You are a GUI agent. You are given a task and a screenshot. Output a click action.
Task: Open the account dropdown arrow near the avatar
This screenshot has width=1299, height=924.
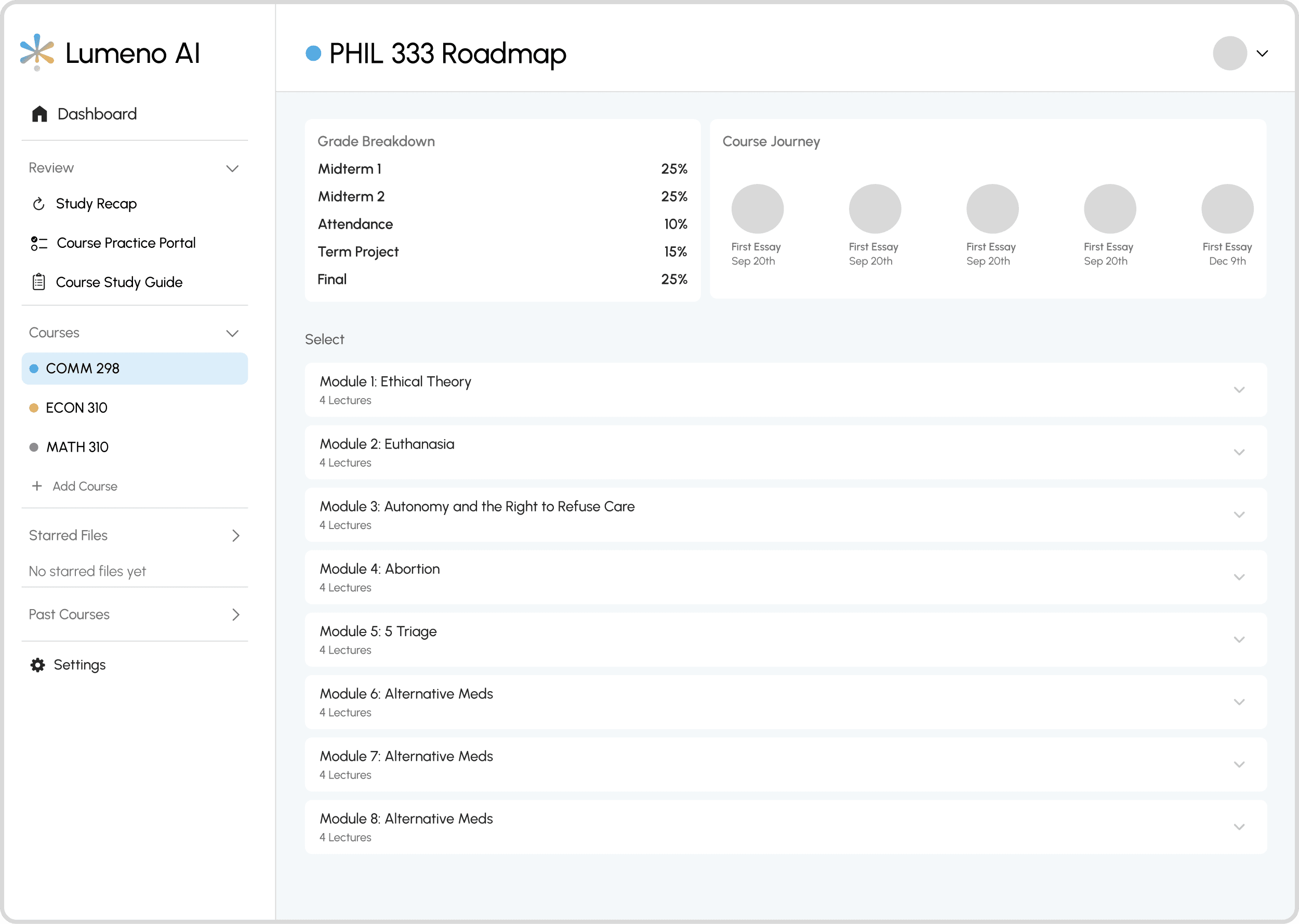click(1262, 54)
